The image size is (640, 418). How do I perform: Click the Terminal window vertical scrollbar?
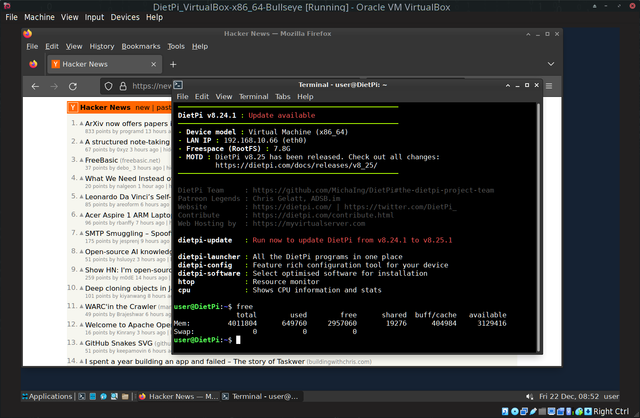538,227
